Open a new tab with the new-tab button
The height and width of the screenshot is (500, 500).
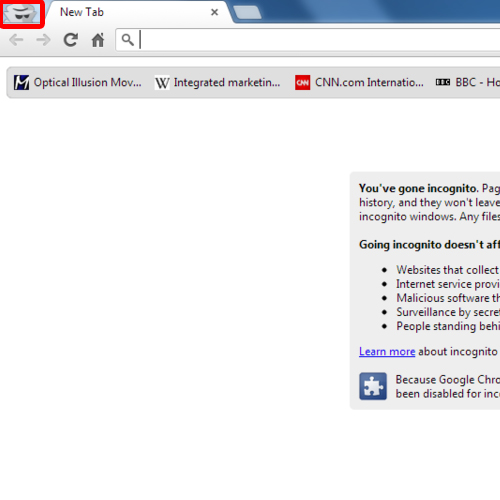(x=247, y=12)
